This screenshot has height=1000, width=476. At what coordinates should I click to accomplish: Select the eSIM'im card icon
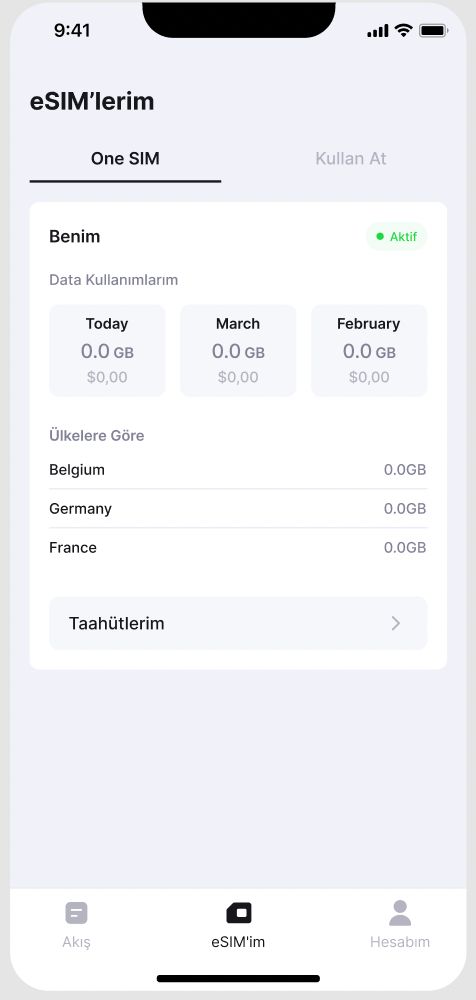click(239, 913)
